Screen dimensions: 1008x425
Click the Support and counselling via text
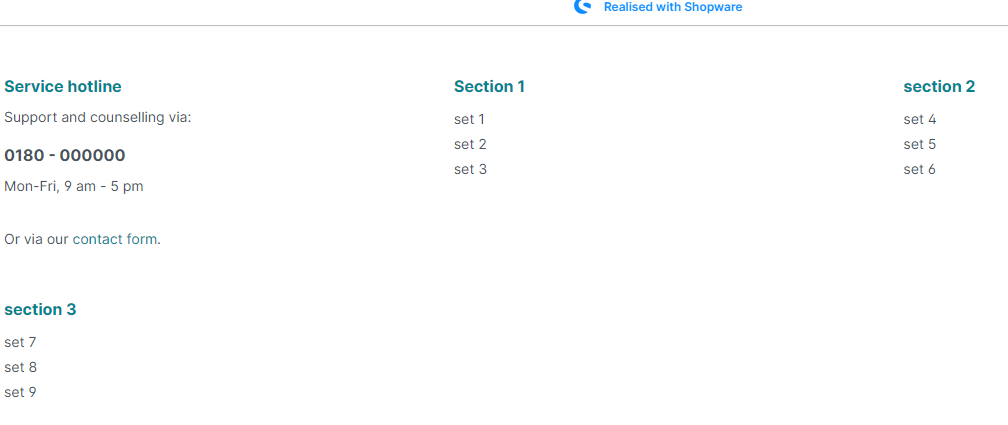[x=97, y=118]
